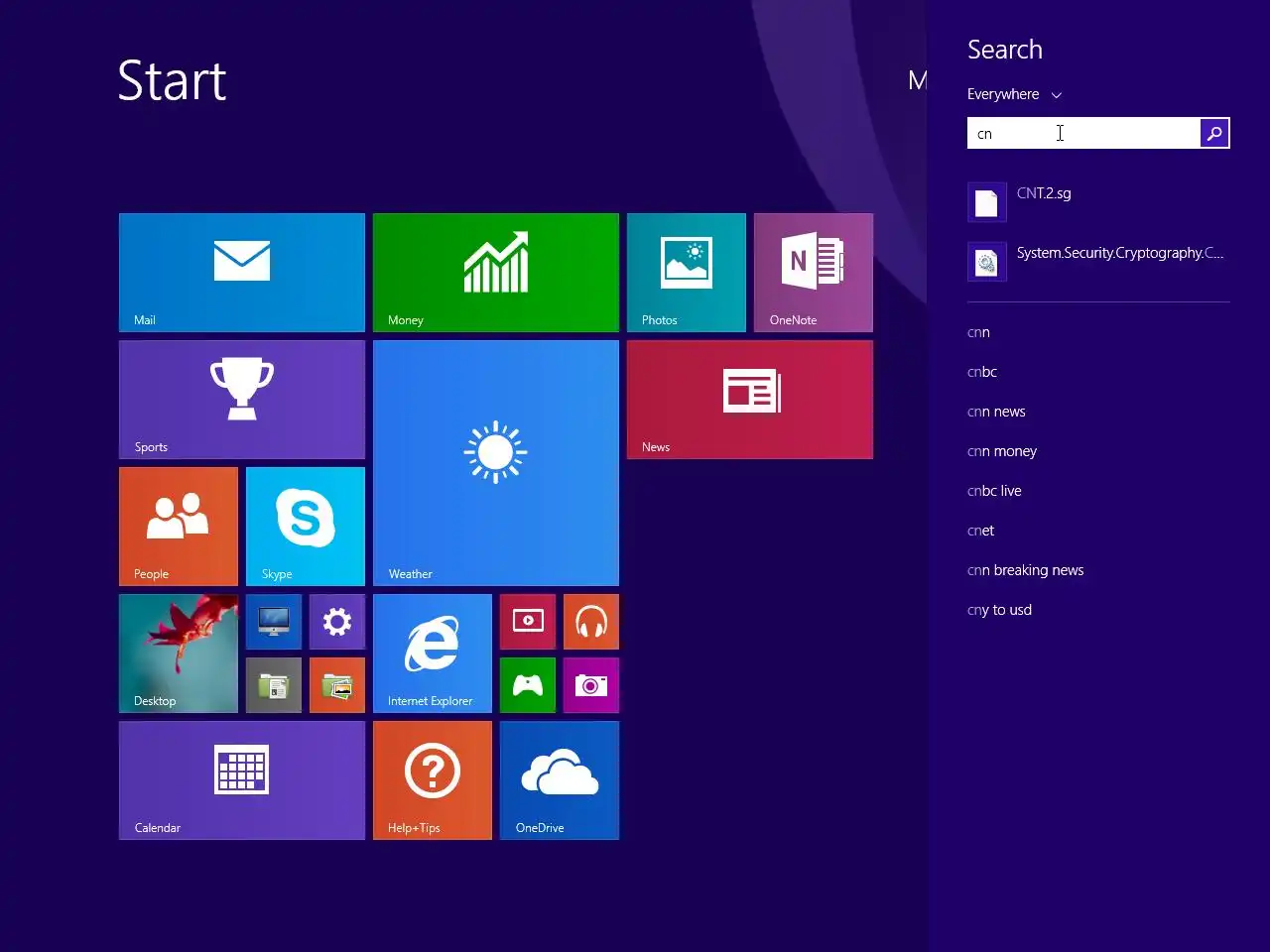Viewport: 1270px width, 952px height.
Task: Open the Pictures folder small tile
Action: click(x=337, y=685)
